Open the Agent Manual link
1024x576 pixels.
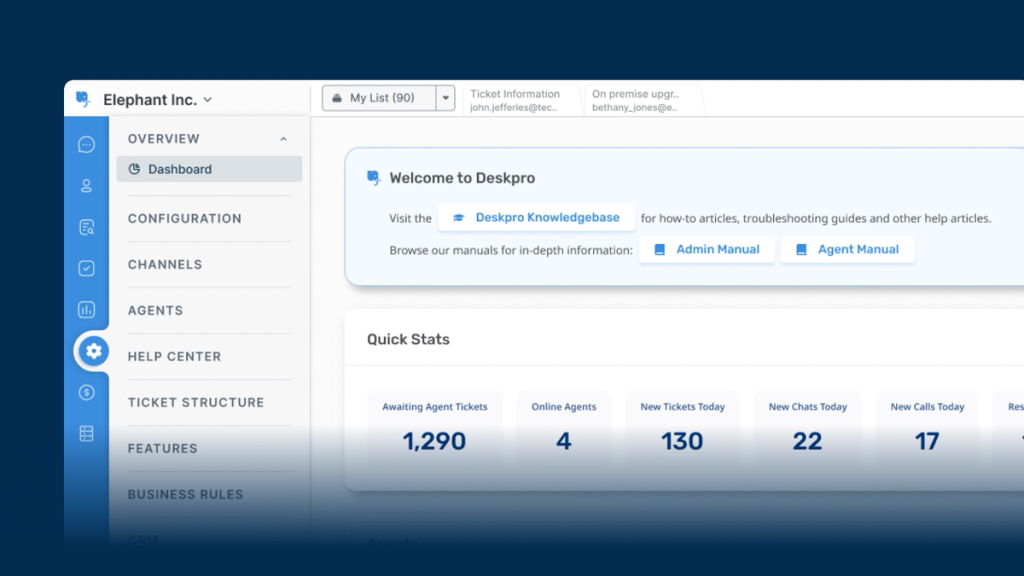click(848, 249)
